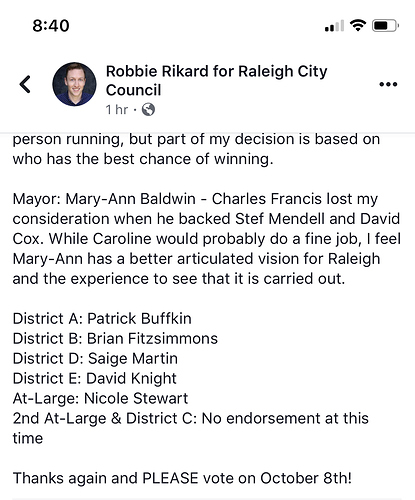Screen dimensions: 415x500
Task: Tap the 'District B: Brian Fitzsimmons' line
Action: tap(115, 339)
